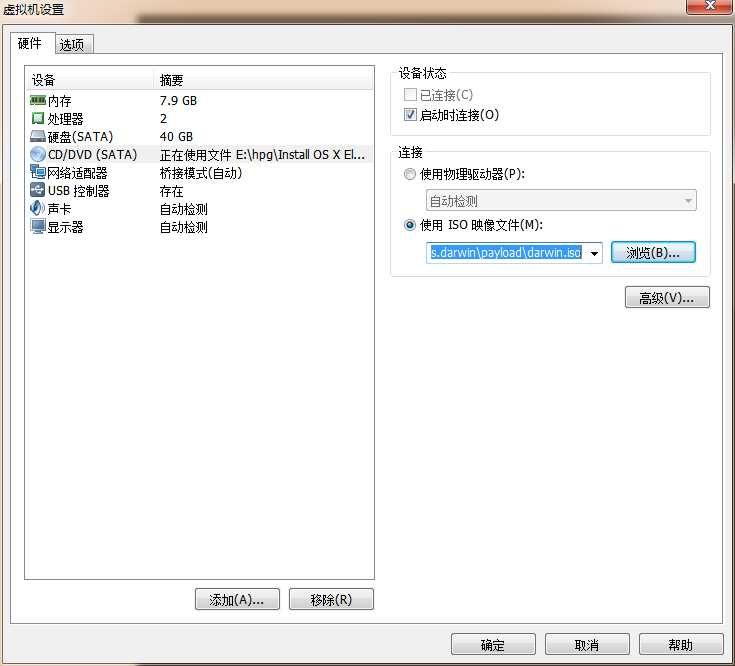
Task: Select 使用 ISO 映像文件(M) radio button
Action: click(410, 225)
